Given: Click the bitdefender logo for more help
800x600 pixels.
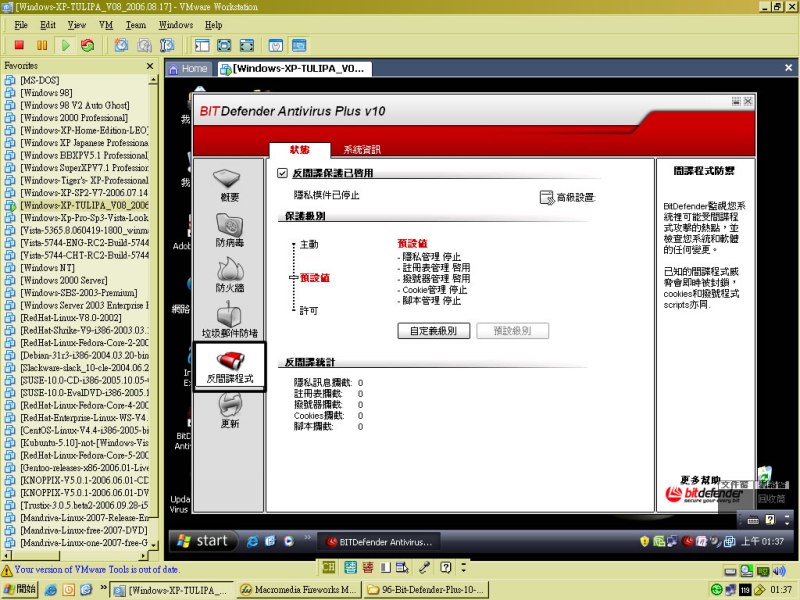Looking at the screenshot, I should [x=704, y=494].
